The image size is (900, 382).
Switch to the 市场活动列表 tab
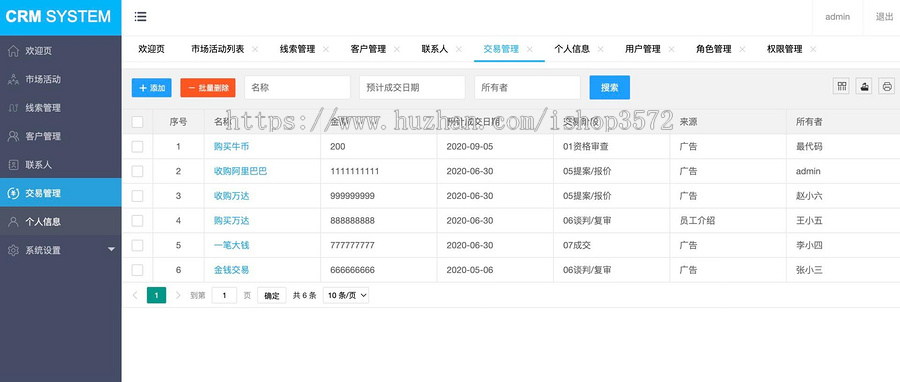[x=218, y=49]
